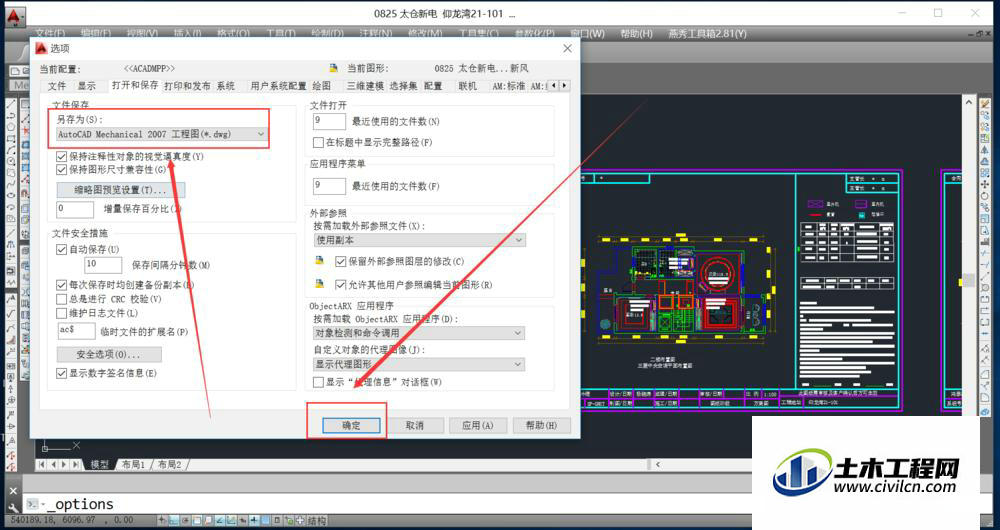The width and height of the screenshot is (1000, 530).
Task: Select the Erase tool in modify toolbar
Action: [985, 104]
